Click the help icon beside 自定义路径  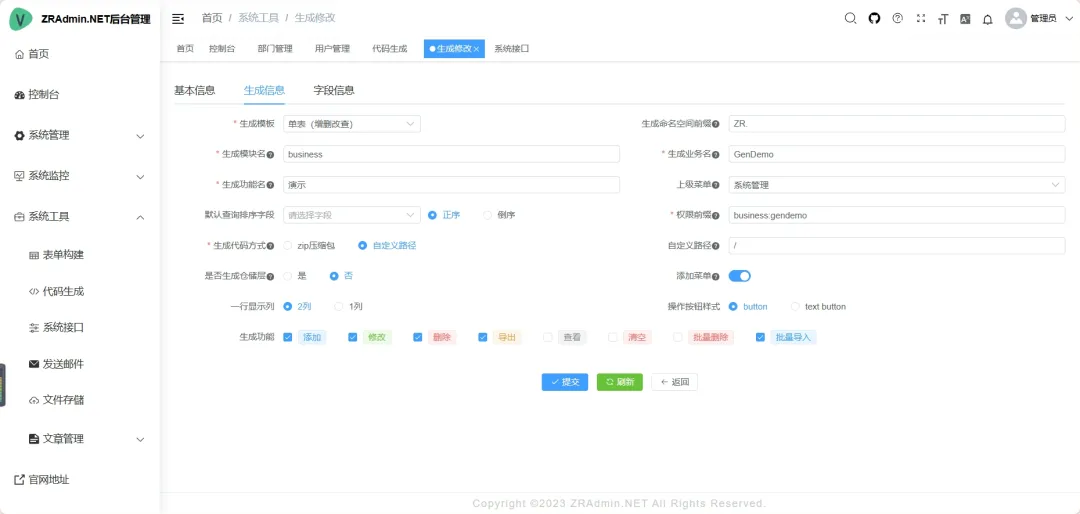(716, 246)
